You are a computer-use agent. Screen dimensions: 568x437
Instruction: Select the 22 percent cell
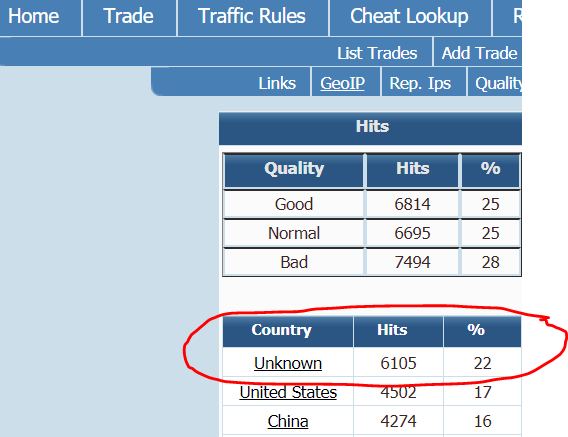pyautogui.click(x=483, y=363)
